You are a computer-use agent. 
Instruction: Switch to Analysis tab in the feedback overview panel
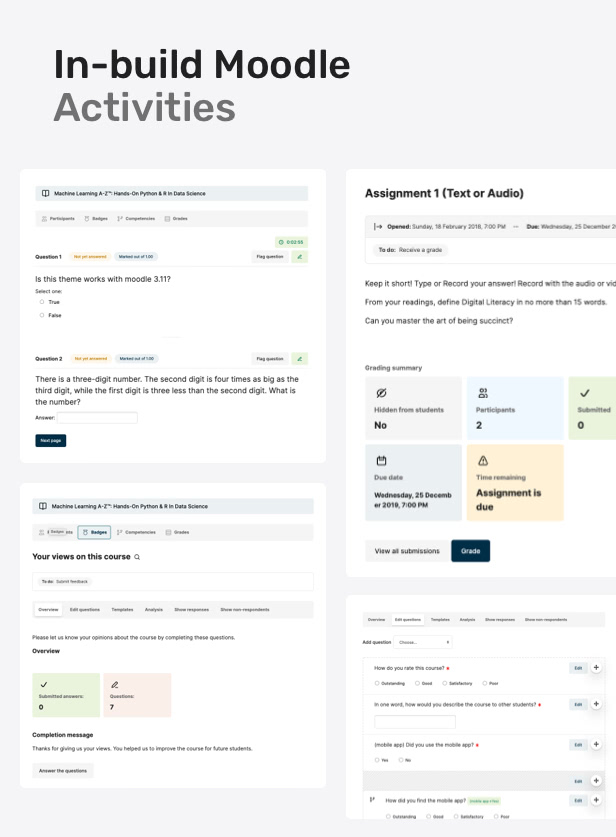154,610
